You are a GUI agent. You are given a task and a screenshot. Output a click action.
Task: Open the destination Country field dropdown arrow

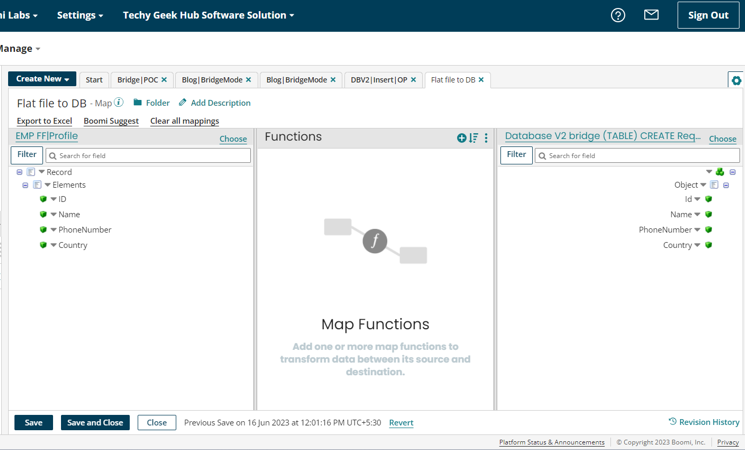point(697,245)
